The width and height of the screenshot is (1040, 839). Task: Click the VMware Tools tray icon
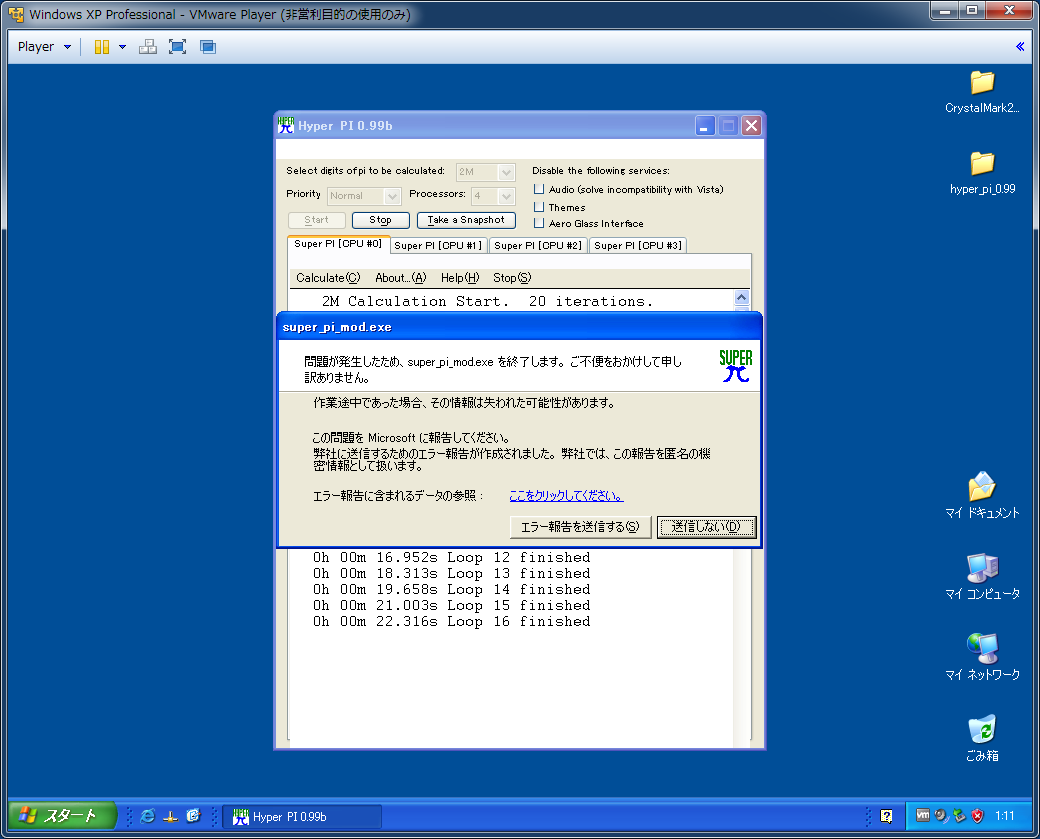click(923, 815)
